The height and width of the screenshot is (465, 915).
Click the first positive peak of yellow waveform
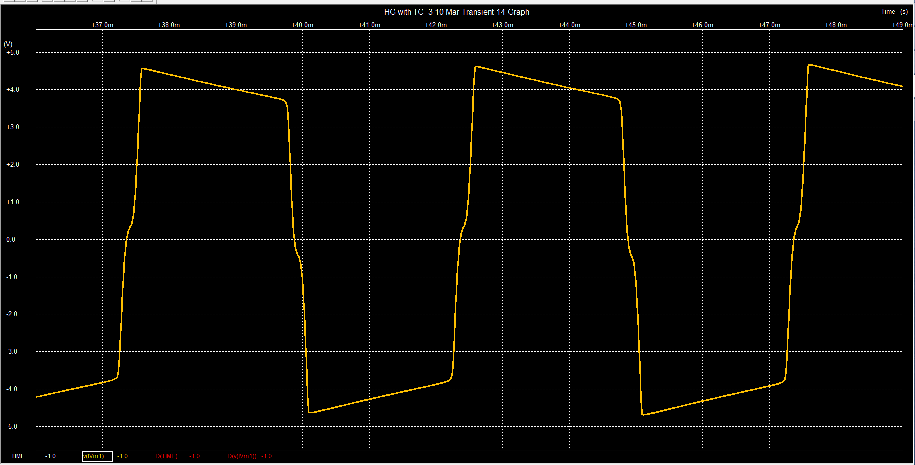pyautogui.click(x=142, y=68)
